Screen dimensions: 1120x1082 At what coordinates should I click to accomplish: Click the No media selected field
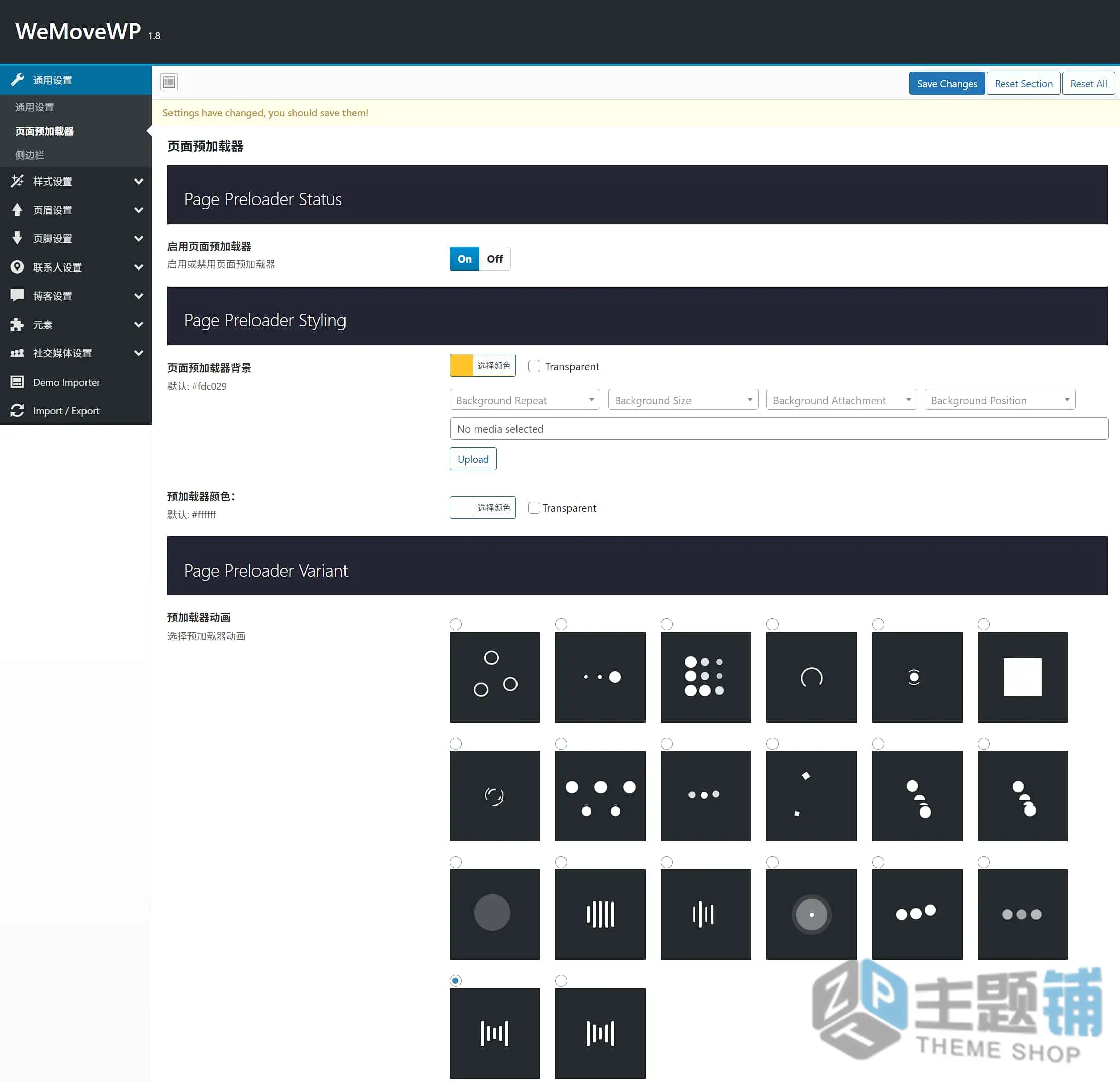click(x=779, y=428)
